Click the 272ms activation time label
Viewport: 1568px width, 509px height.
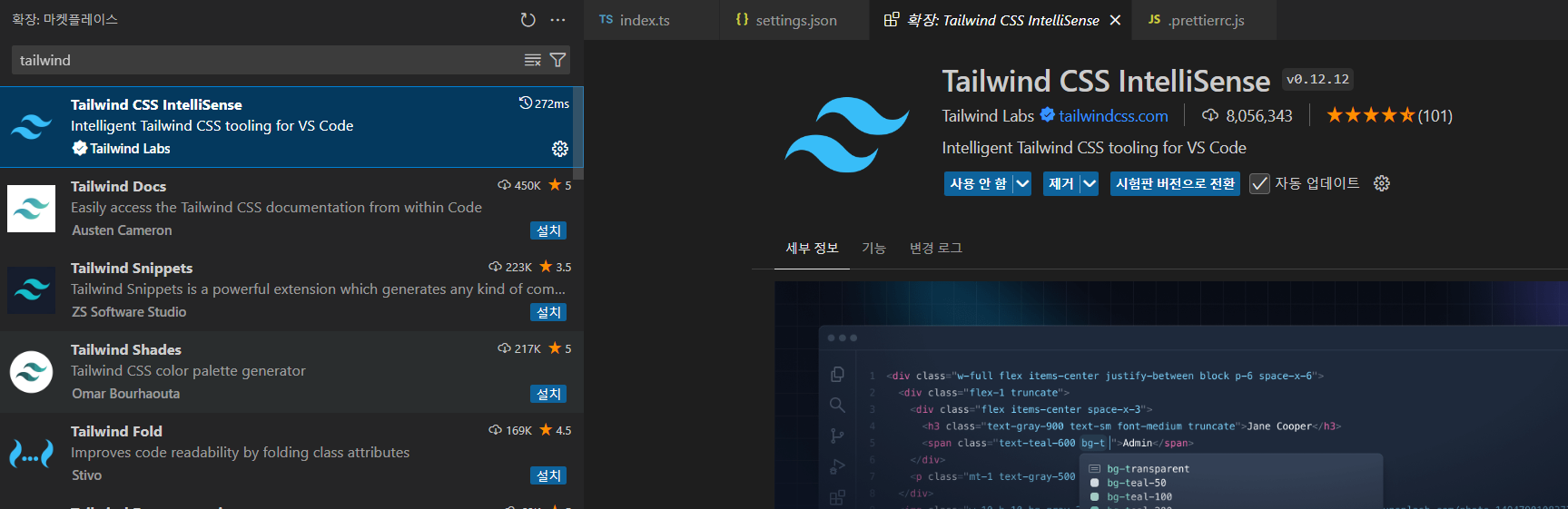[x=545, y=103]
